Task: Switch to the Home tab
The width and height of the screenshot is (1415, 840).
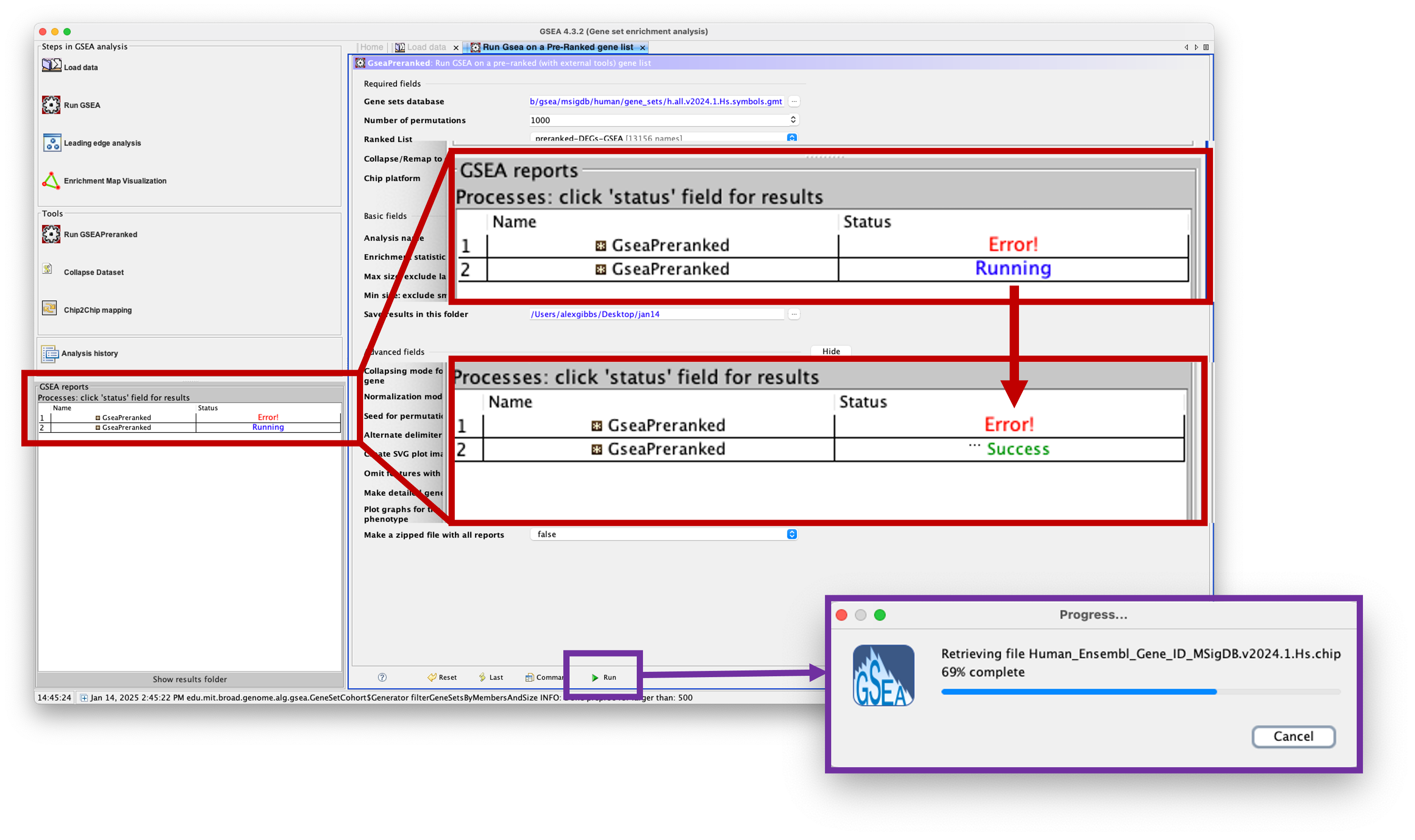Action: [371, 47]
